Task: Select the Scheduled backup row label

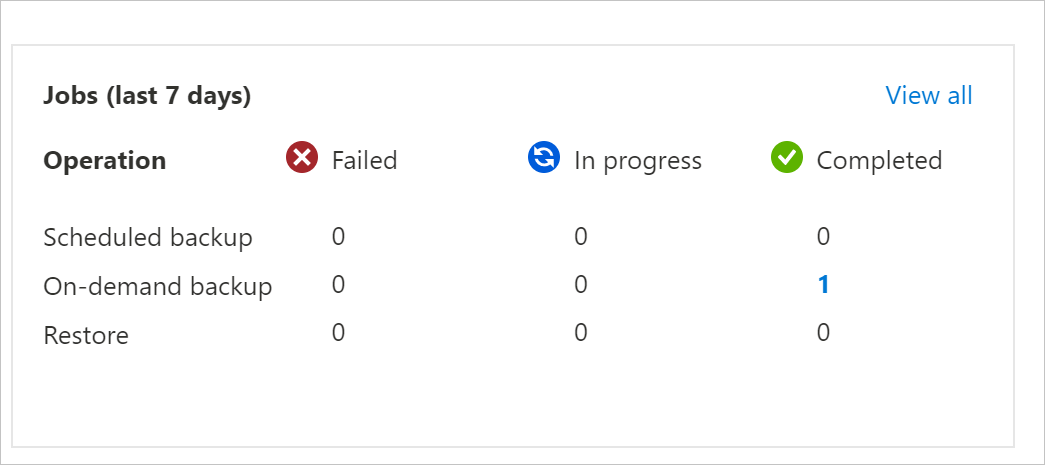Action: (148, 238)
